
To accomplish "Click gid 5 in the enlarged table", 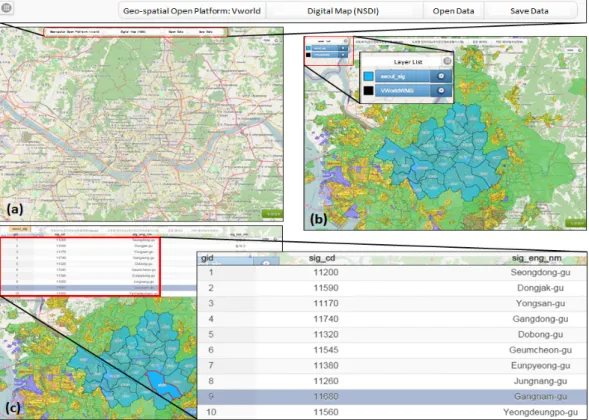I will [x=211, y=334].
